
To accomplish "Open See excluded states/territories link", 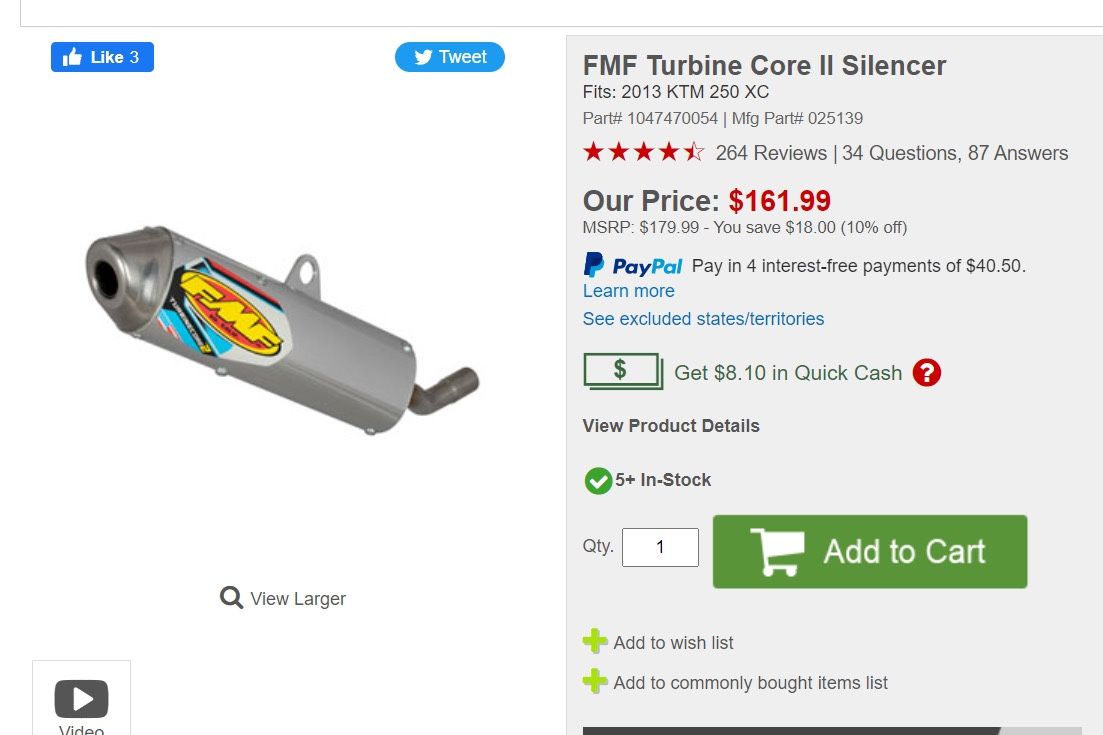I will [x=703, y=319].
